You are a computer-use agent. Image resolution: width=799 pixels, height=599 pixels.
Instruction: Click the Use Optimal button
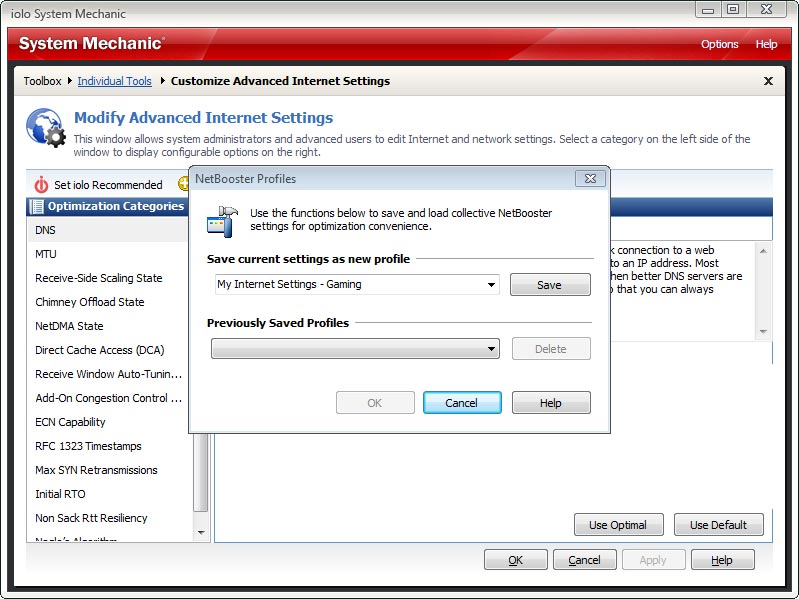pyautogui.click(x=619, y=525)
